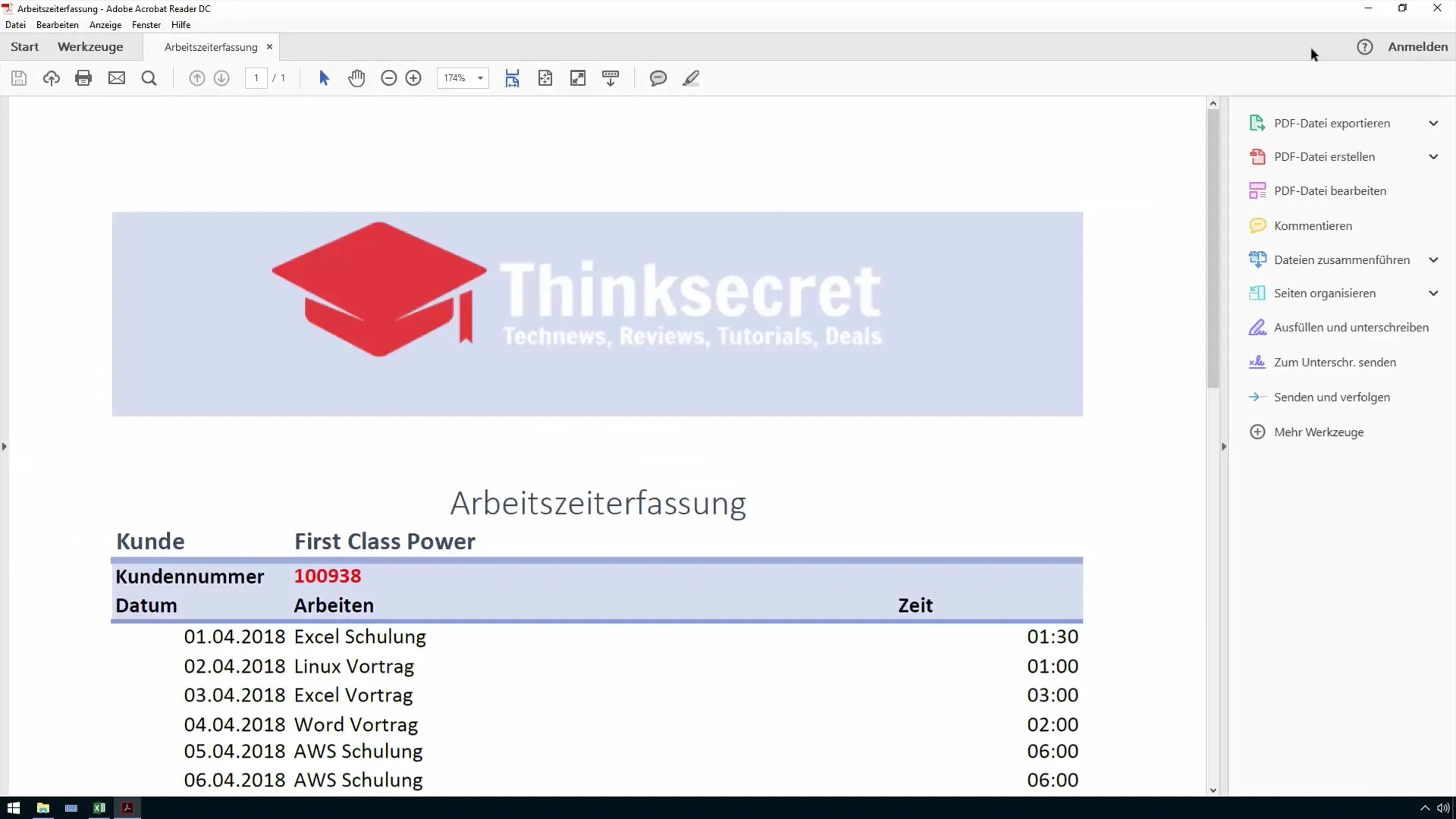
Task: Click the scrollbar up arrow
Action: (1213, 103)
